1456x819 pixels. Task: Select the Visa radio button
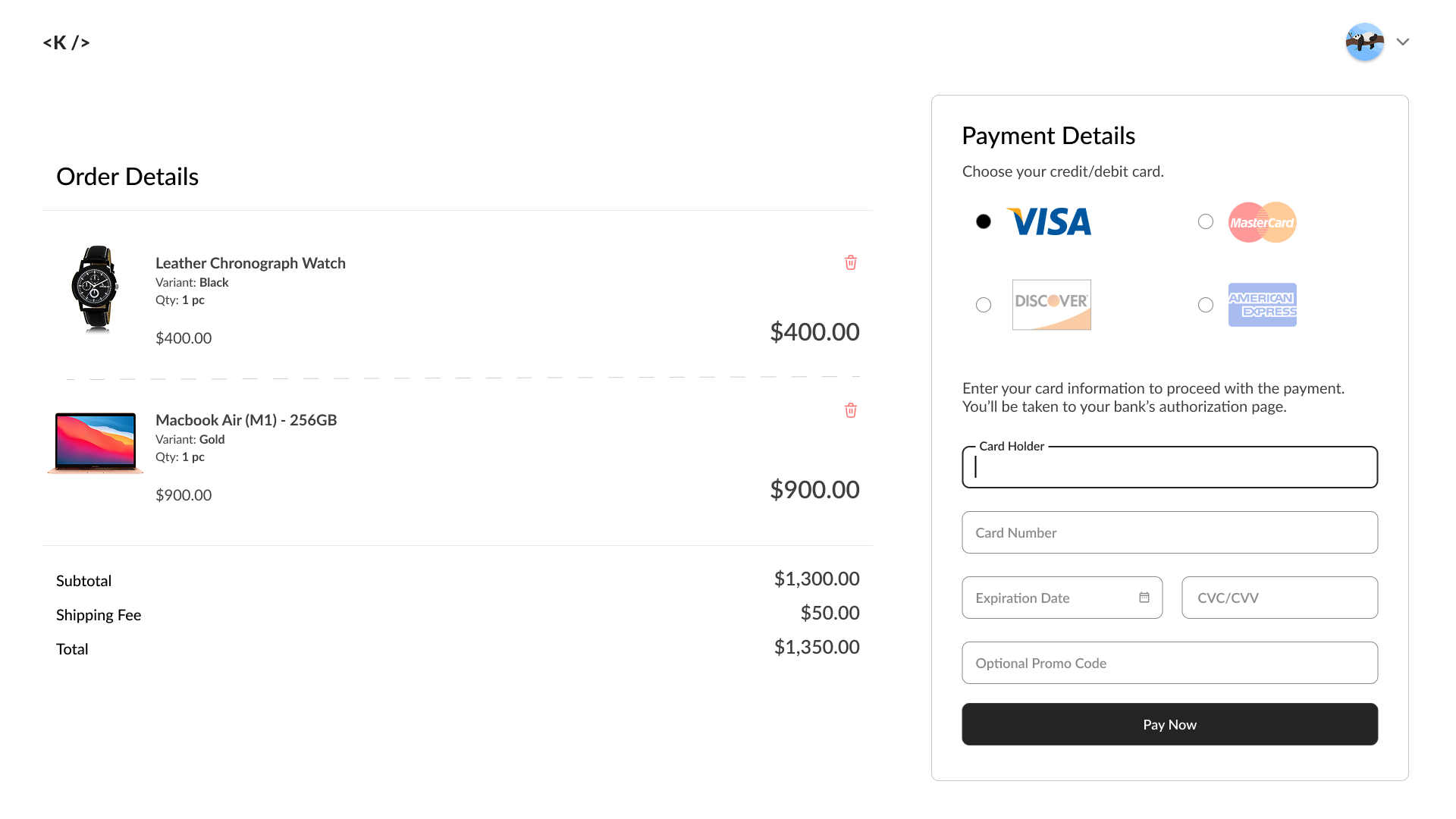point(984,221)
